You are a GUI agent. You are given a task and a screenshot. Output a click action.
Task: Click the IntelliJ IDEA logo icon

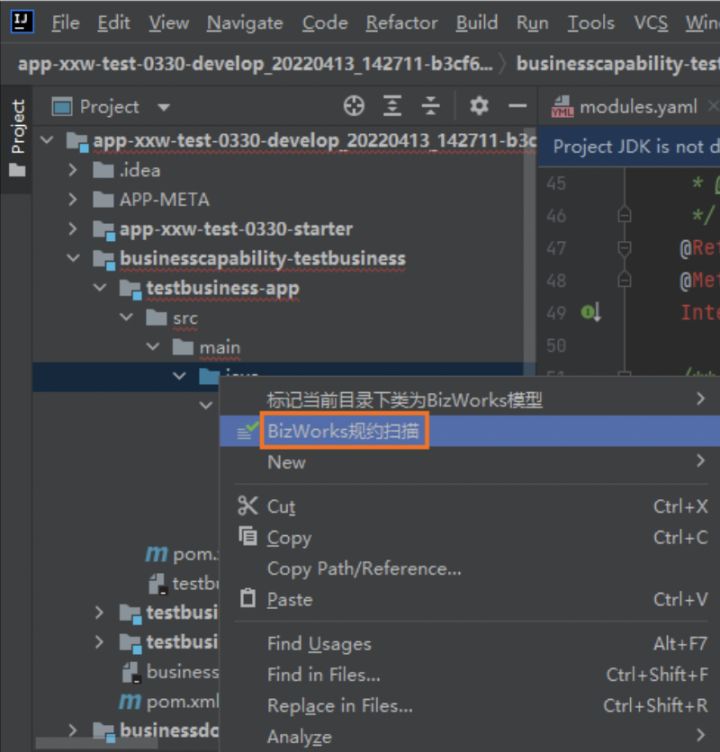22,22
